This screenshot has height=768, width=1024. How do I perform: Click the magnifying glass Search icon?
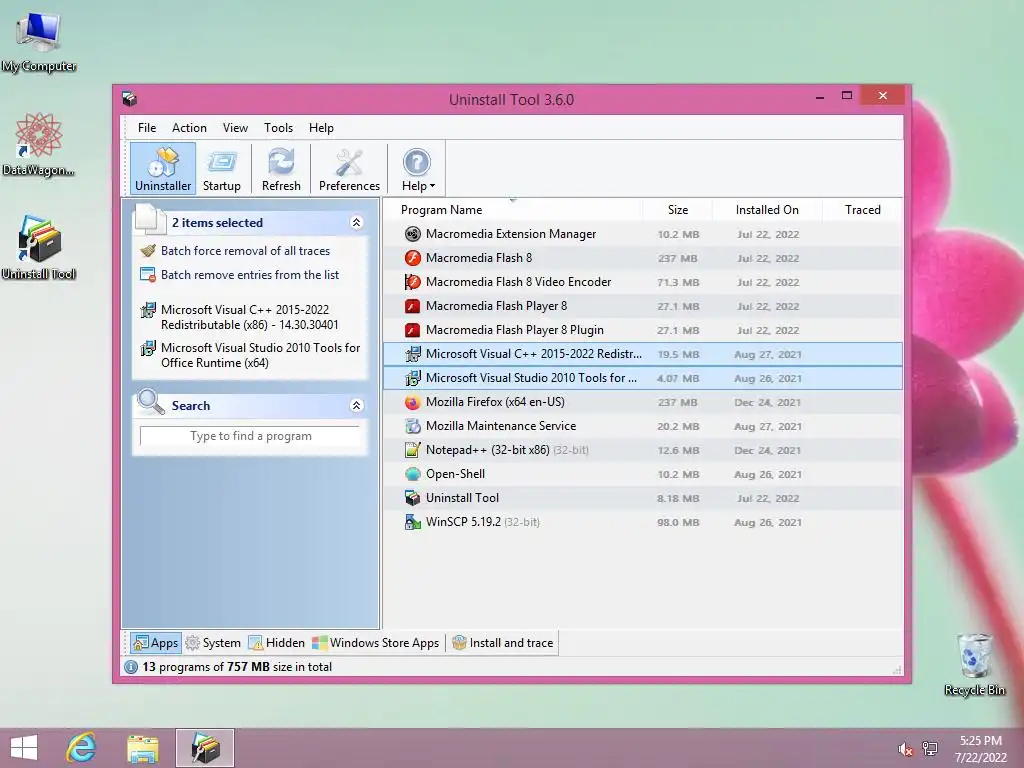point(151,402)
